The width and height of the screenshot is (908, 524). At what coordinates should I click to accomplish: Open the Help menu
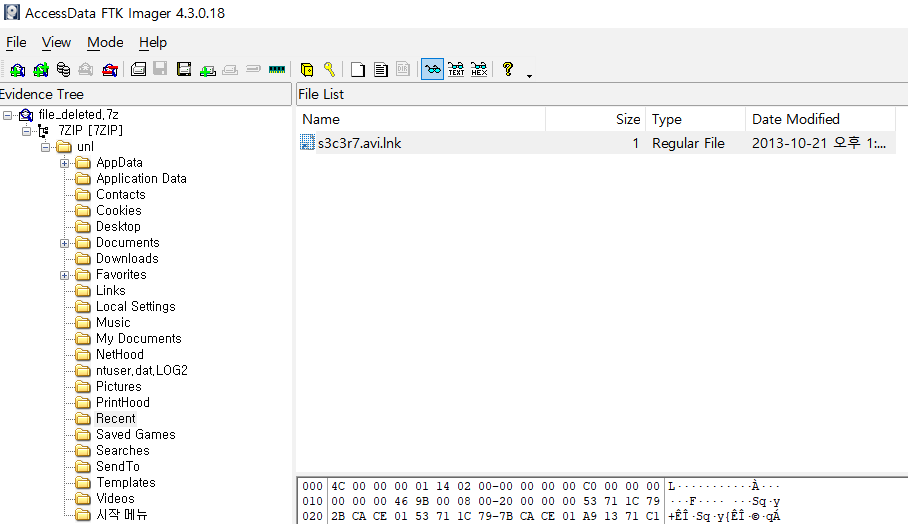(153, 42)
